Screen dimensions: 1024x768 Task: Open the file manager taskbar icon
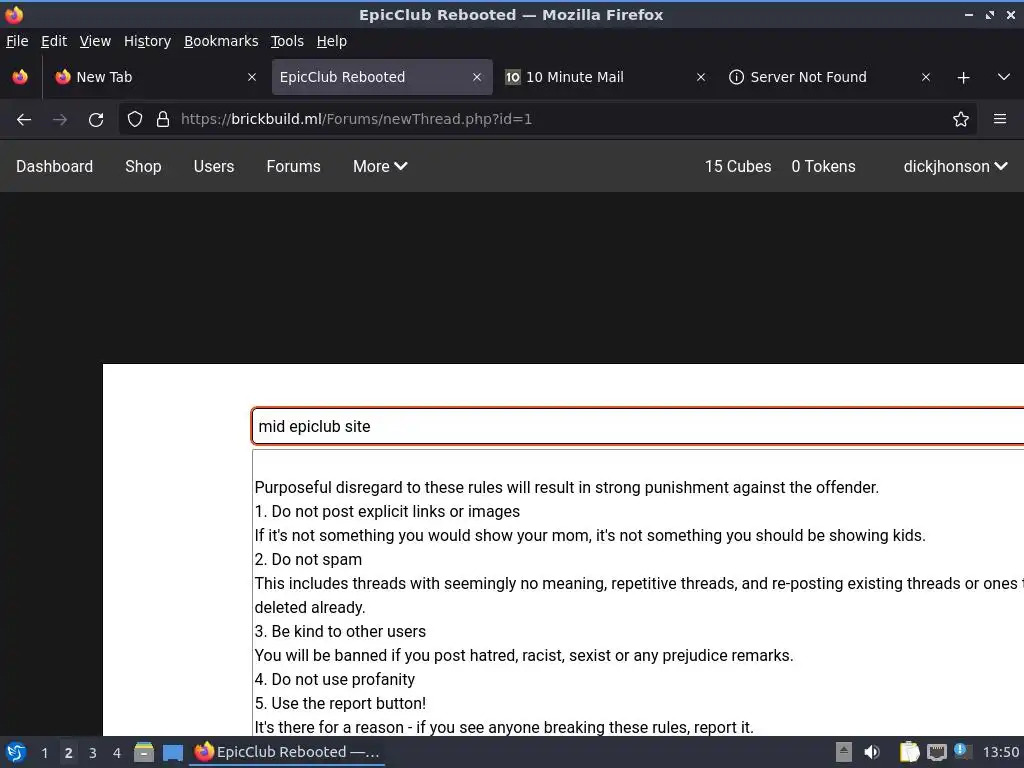pos(144,752)
